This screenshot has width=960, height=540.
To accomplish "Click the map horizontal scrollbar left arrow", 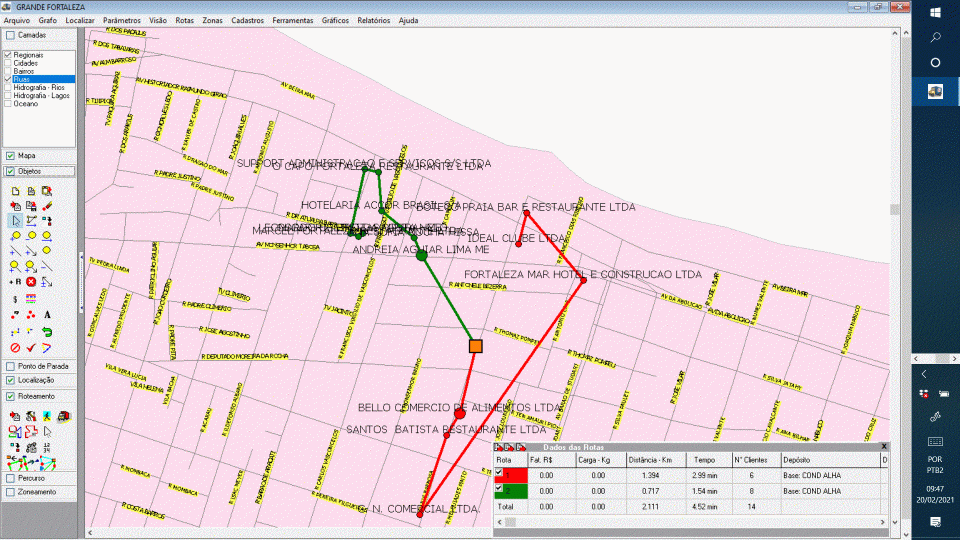I will pyautogui.click(x=90, y=533).
